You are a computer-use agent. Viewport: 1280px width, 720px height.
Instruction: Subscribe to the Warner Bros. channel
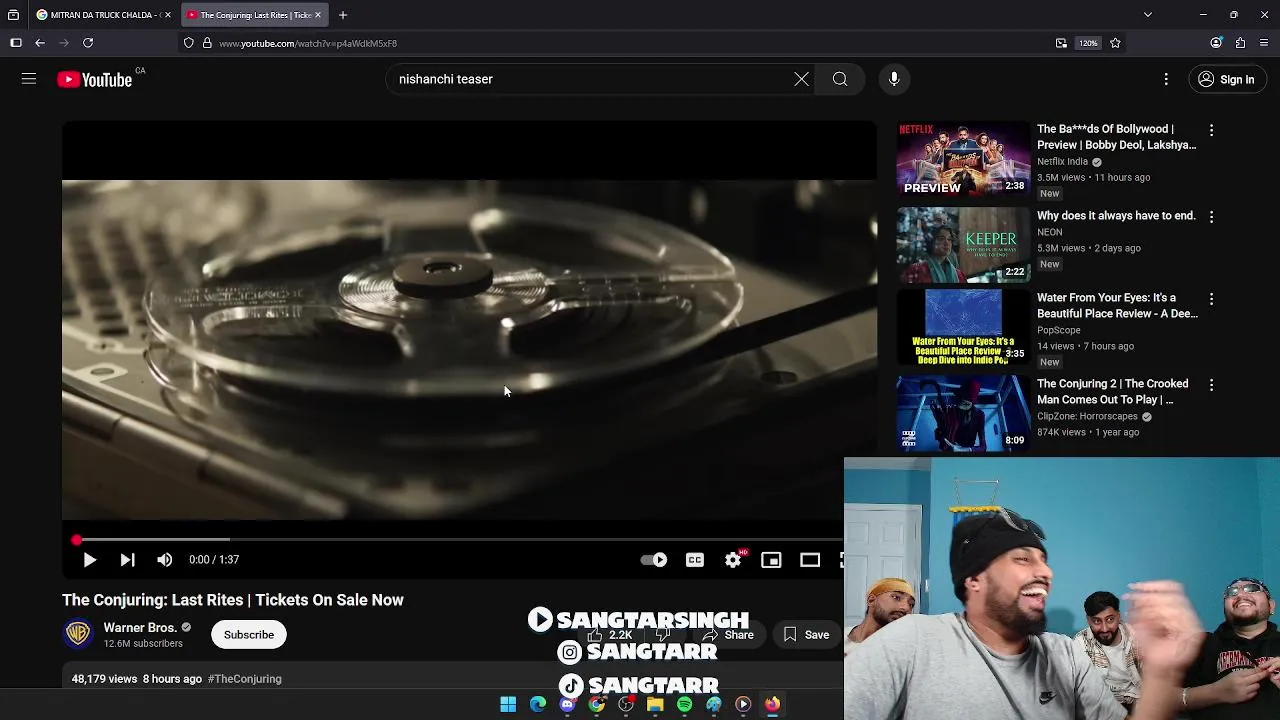[x=249, y=634]
